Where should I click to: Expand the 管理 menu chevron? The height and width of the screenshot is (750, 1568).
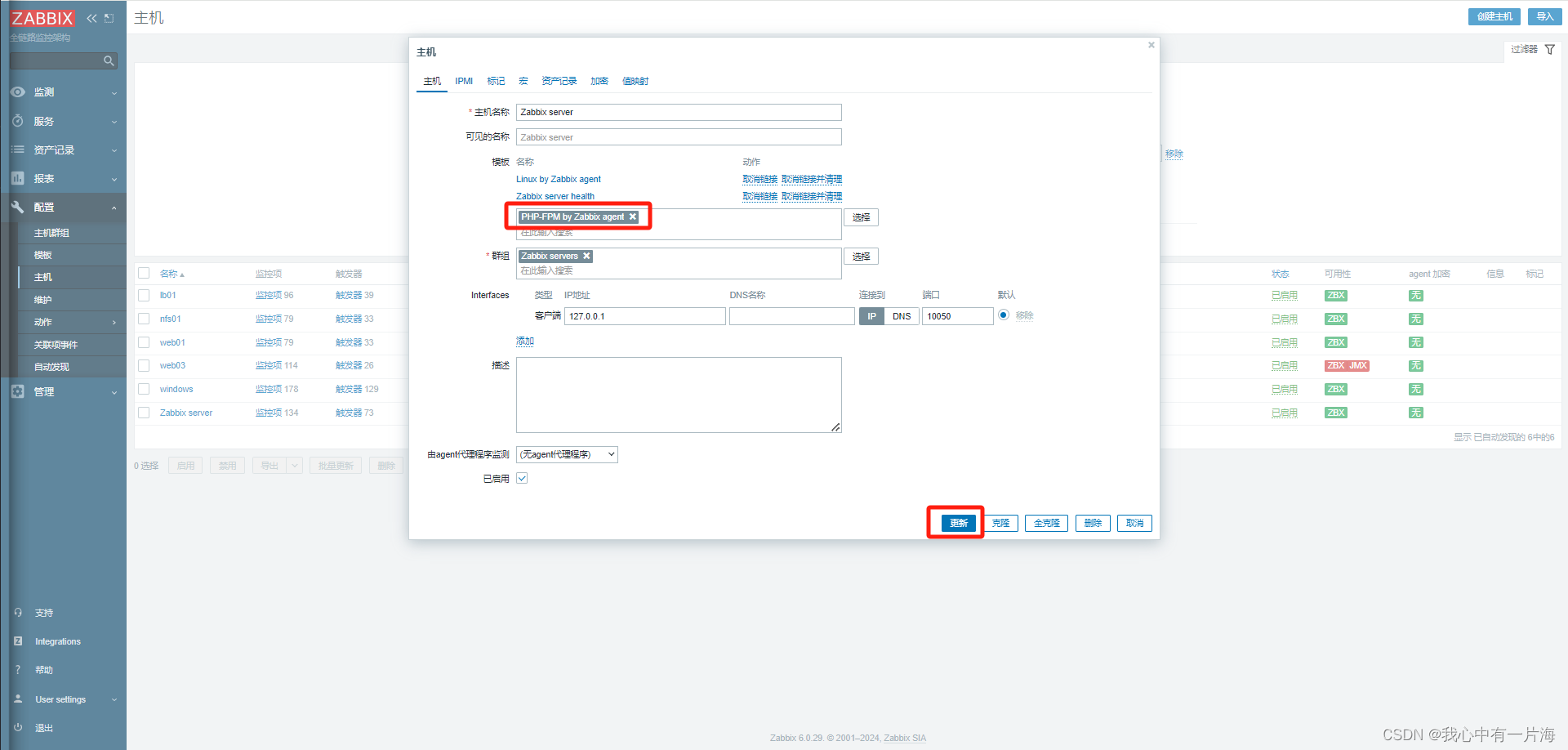pos(114,392)
